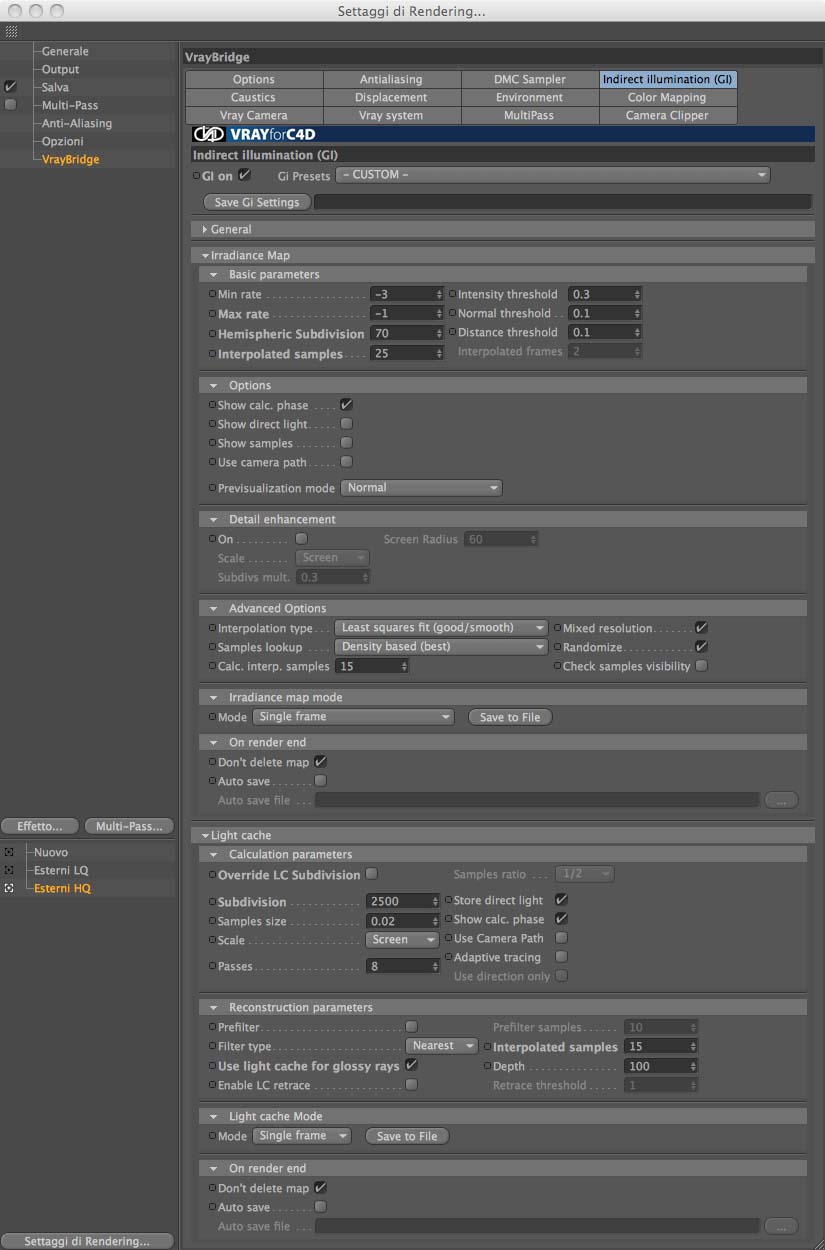Open the Color Mapping tab
This screenshot has height=1250, width=825.
[667, 97]
